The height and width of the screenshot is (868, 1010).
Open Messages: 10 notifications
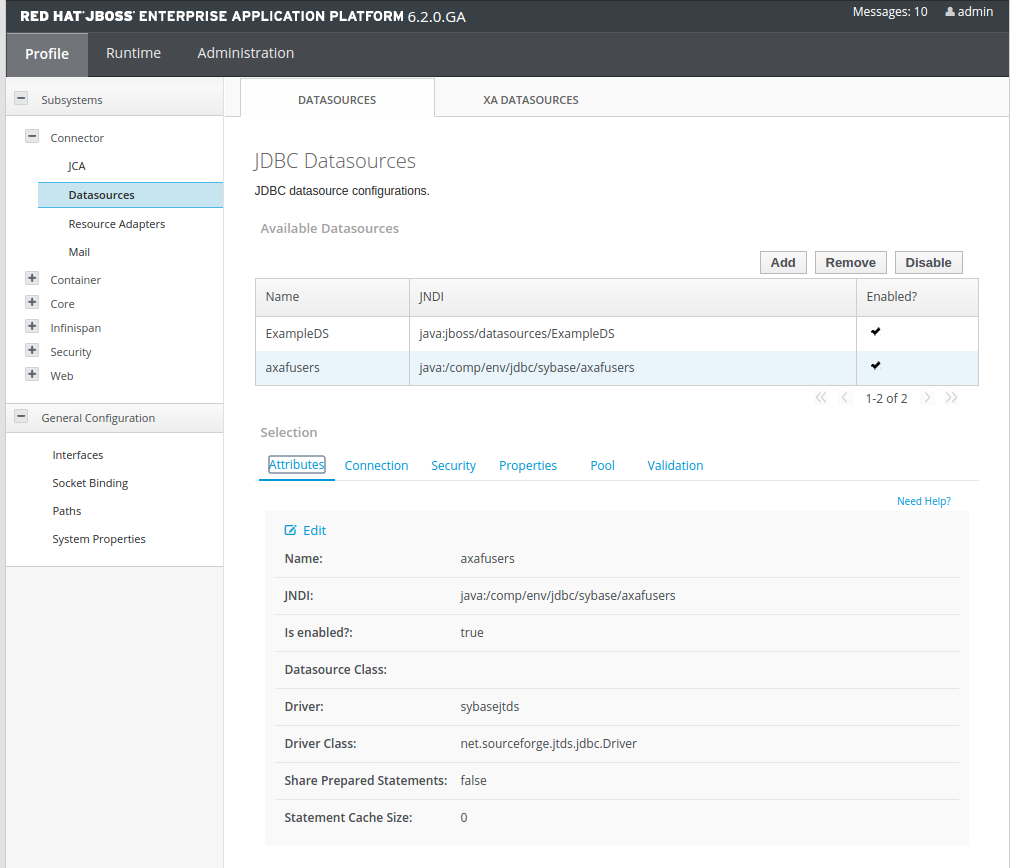890,12
